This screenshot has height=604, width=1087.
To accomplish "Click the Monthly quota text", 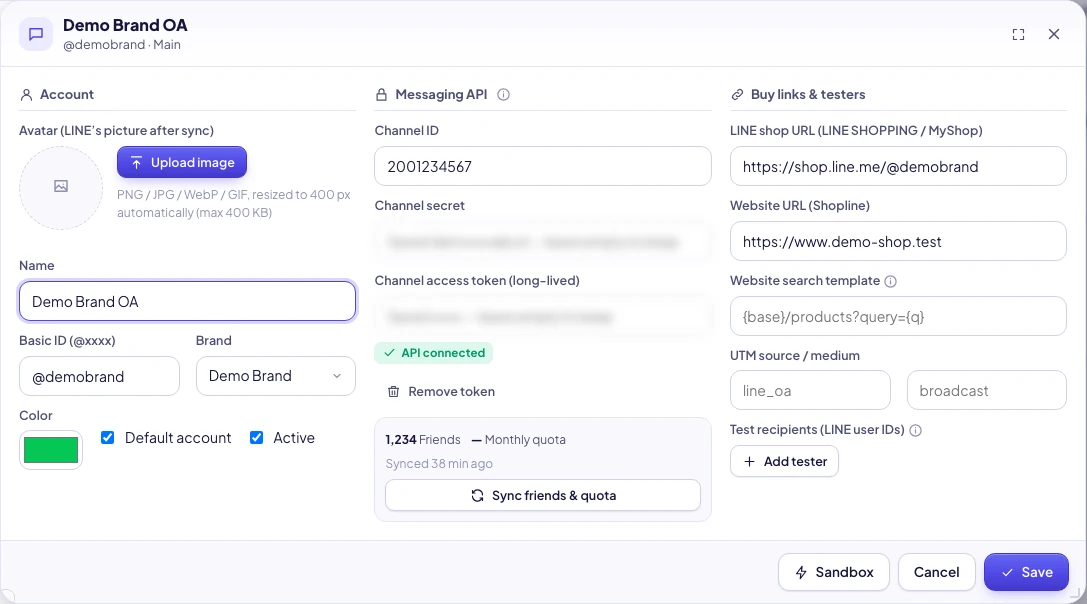I will point(525,440).
